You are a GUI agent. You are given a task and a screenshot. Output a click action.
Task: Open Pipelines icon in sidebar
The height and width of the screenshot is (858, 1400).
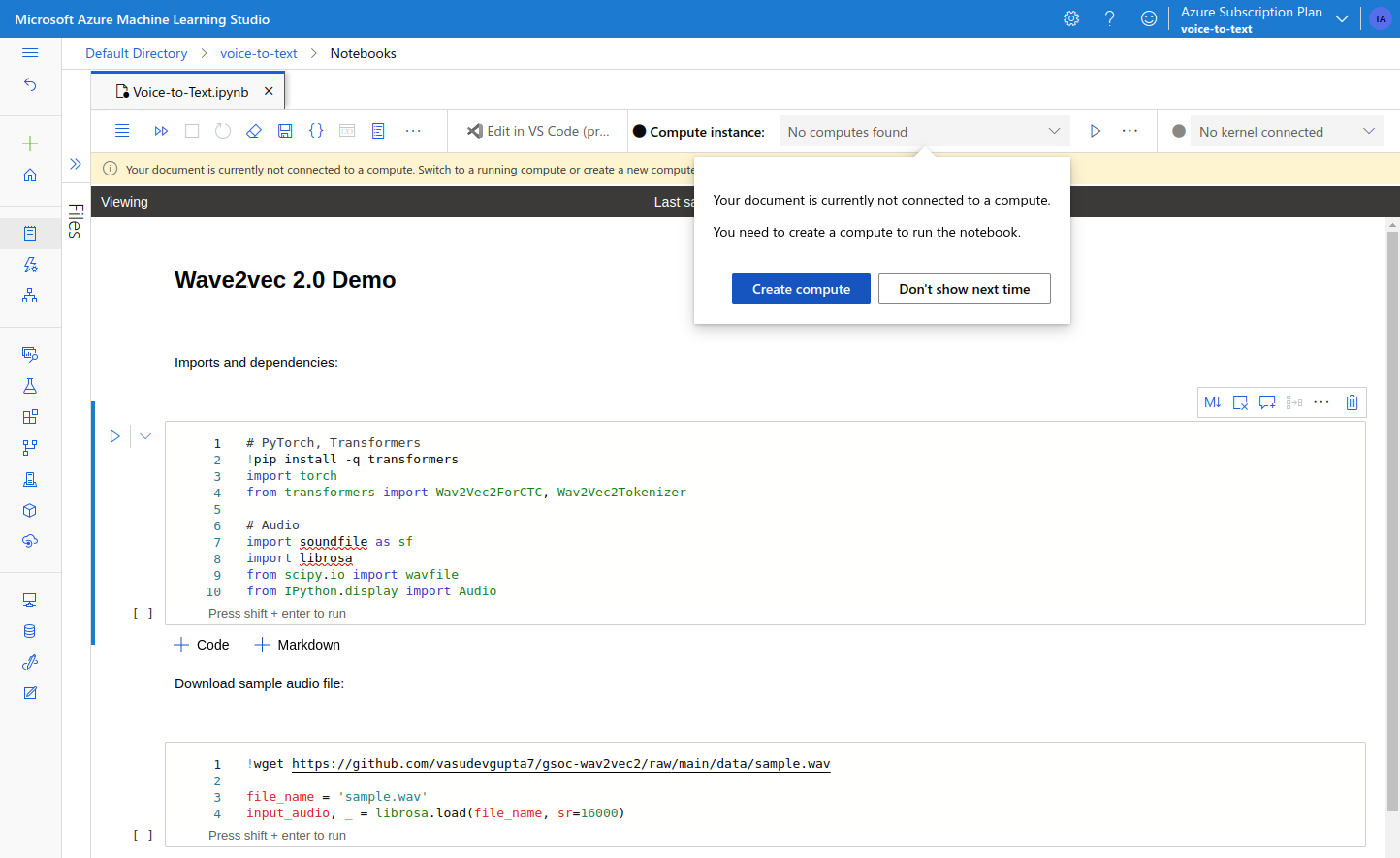pos(30,448)
